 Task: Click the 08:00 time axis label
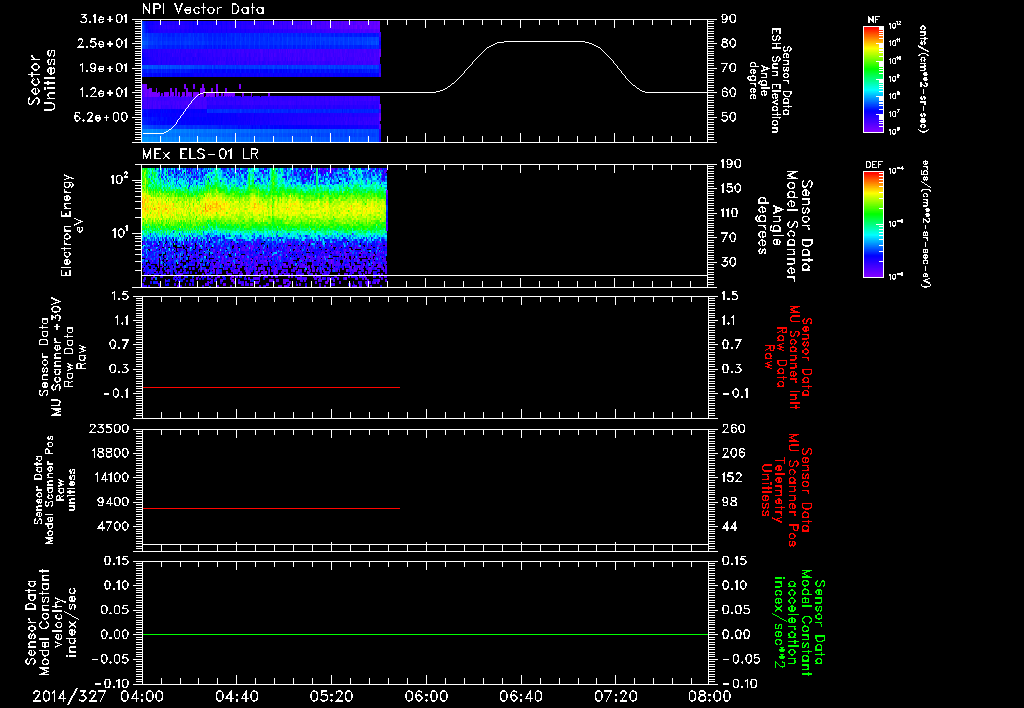tap(709, 696)
